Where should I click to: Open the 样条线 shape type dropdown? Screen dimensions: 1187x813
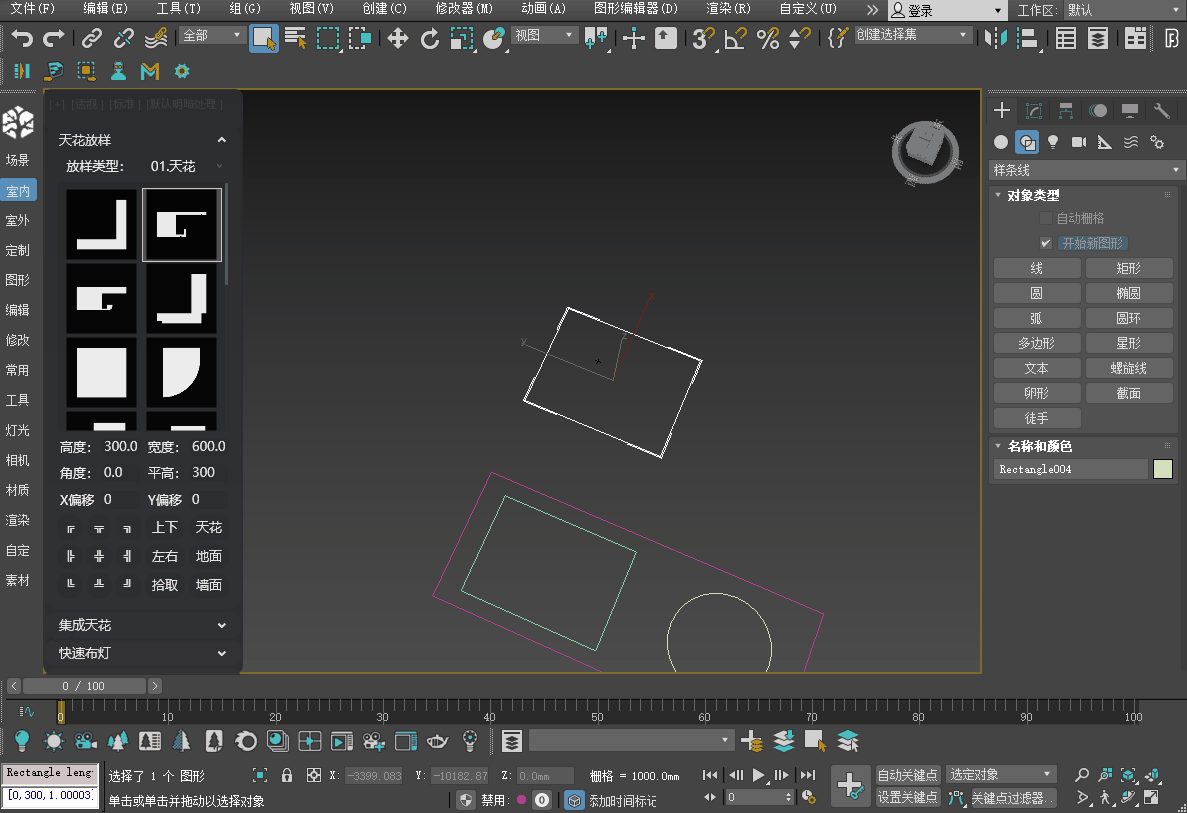pyautogui.click(x=1086, y=170)
